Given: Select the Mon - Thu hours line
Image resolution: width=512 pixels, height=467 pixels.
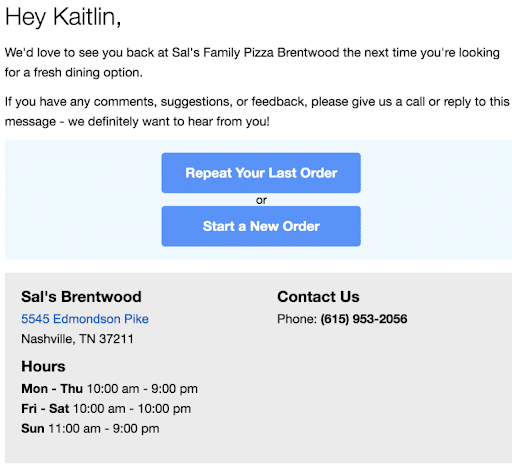Looking at the screenshot, I should pyautogui.click(x=109, y=389).
